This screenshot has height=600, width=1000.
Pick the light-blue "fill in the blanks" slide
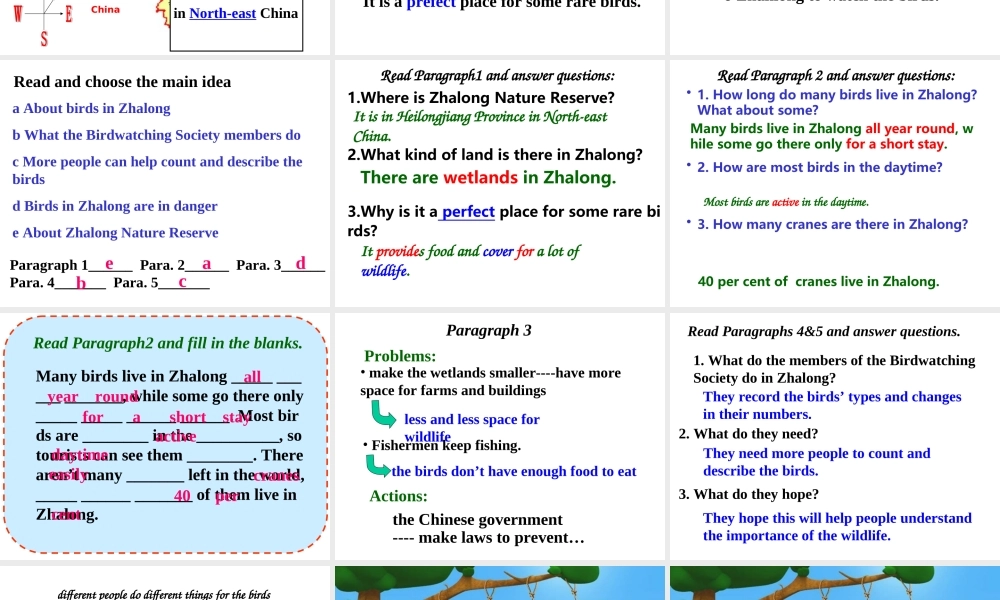[165, 435]
